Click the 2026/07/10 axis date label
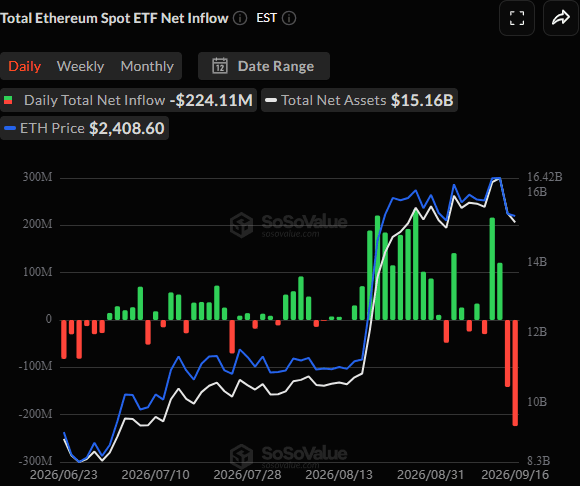 [x=155, y=475]
